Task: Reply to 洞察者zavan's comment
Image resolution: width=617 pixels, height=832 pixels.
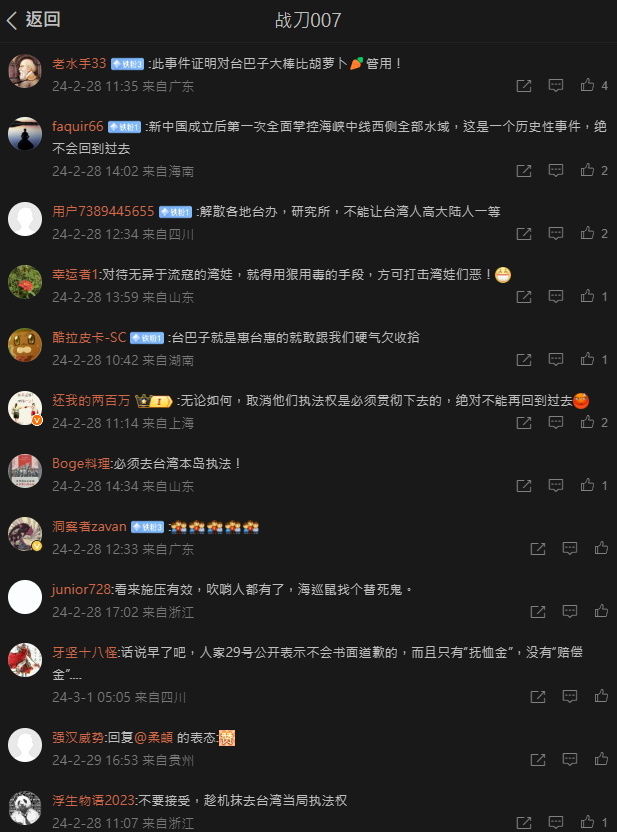Action: [x=570, y=548]
